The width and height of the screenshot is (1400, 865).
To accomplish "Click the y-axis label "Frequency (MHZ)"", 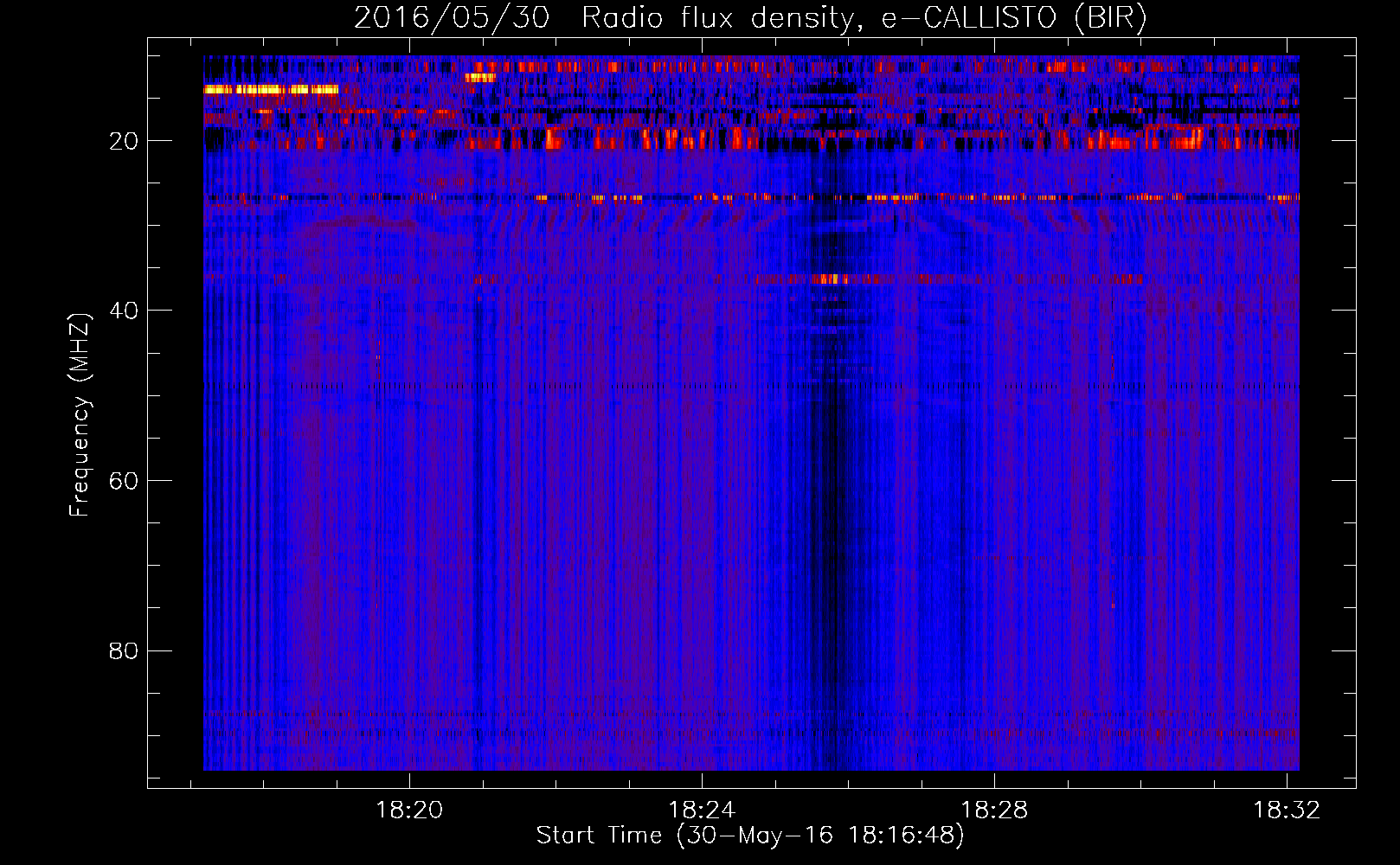I will point(80,414).
